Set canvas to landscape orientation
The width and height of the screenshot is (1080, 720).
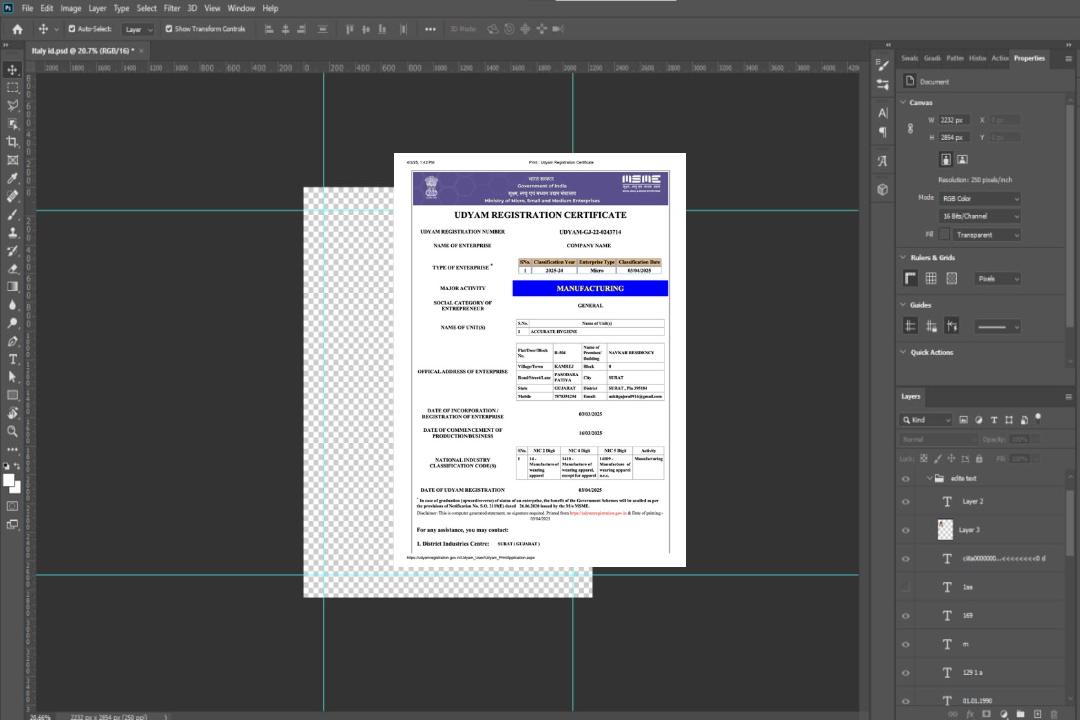962,159
